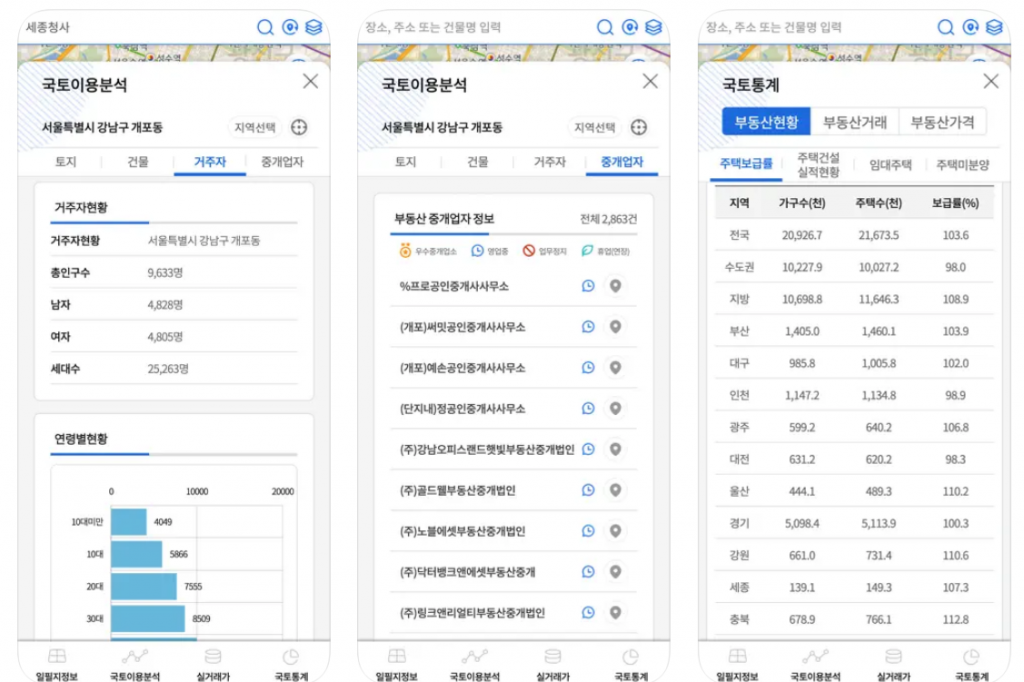Switch to 거주자 tab on the 중개업자 screen

550,161
